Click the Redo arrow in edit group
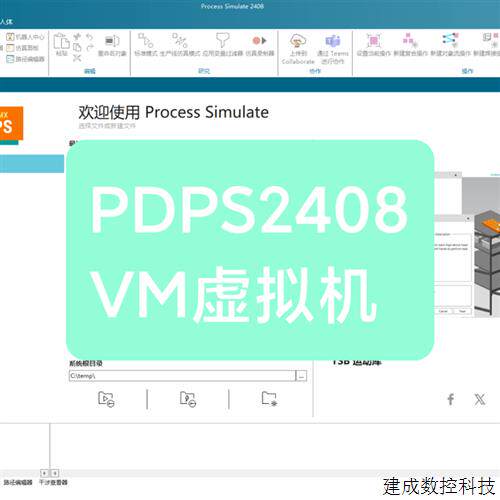The height and width of the screenshot is (500, 500). click(89, 48)
